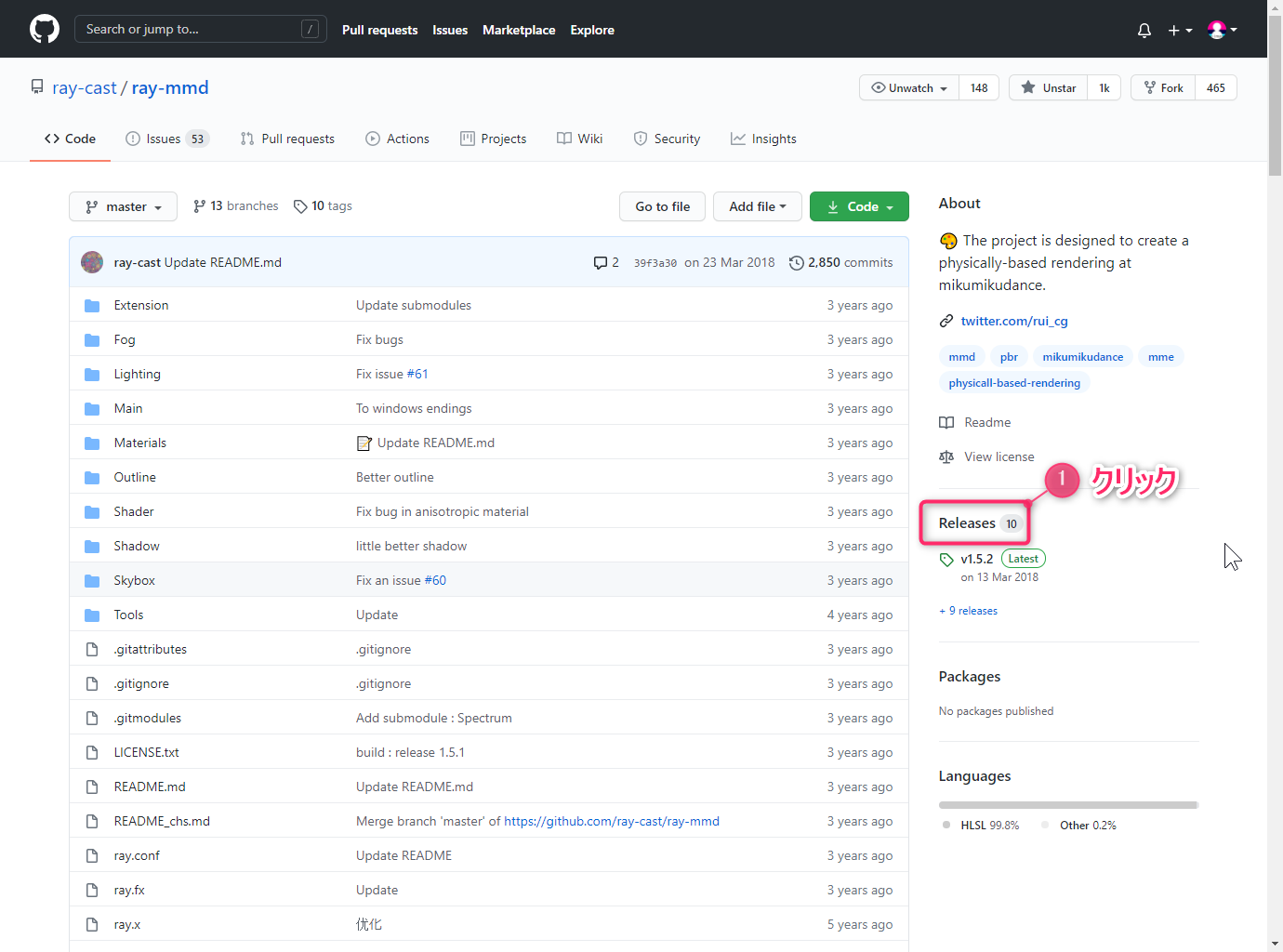
Task: Open the ray.conf file icon
Action: coord(92,855)
